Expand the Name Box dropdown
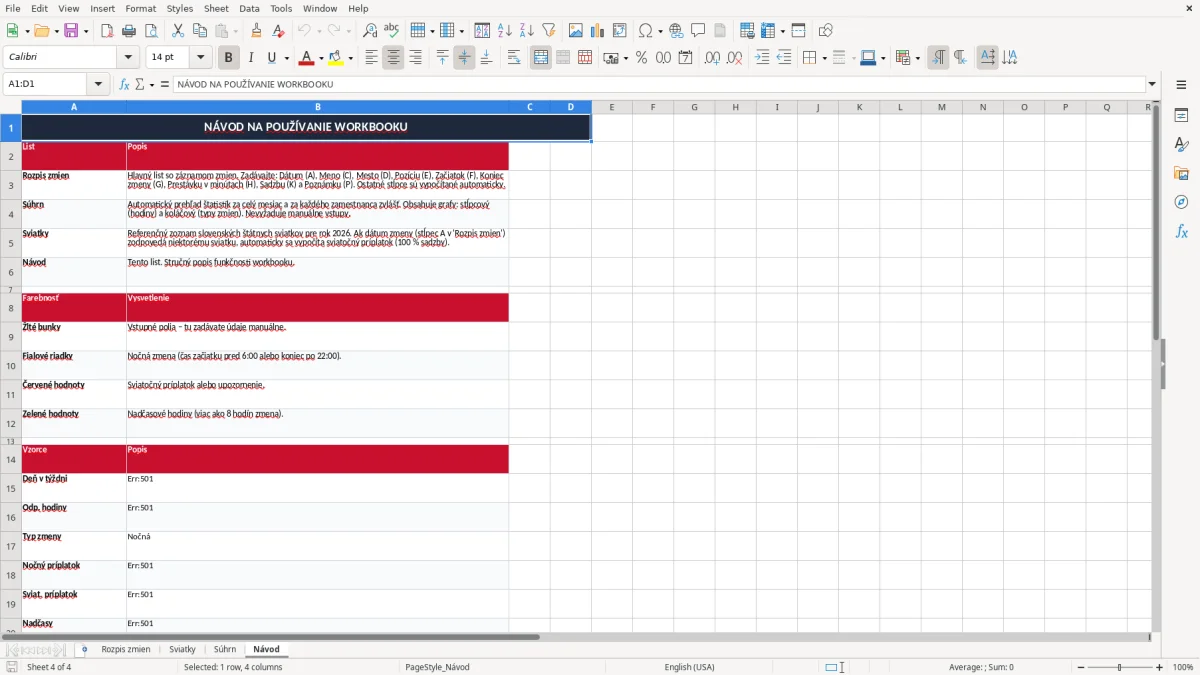This screenshot has width=1200, height=675. click(98, 84)
